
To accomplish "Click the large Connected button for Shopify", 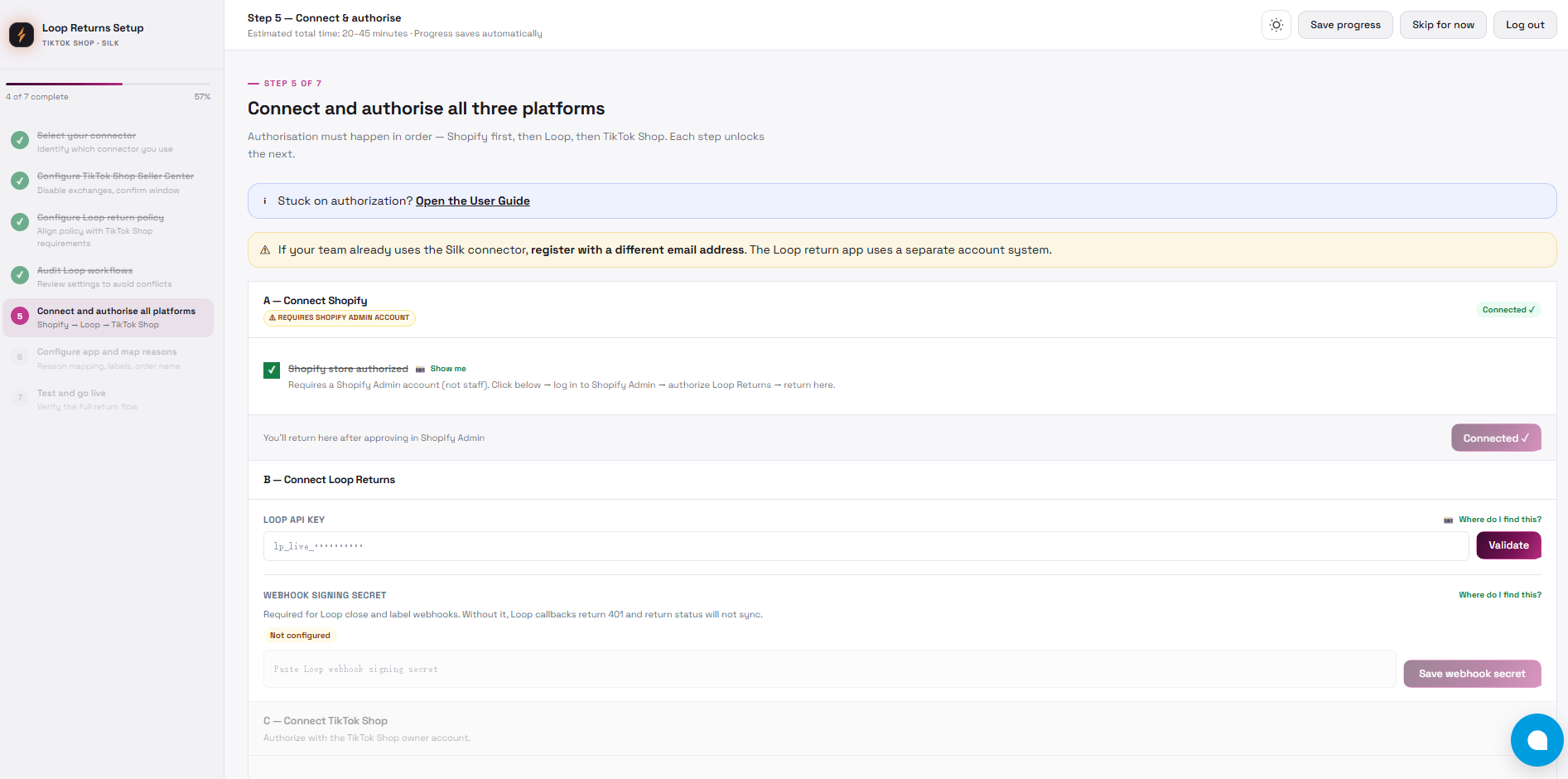I will (x=1496, y=438).
